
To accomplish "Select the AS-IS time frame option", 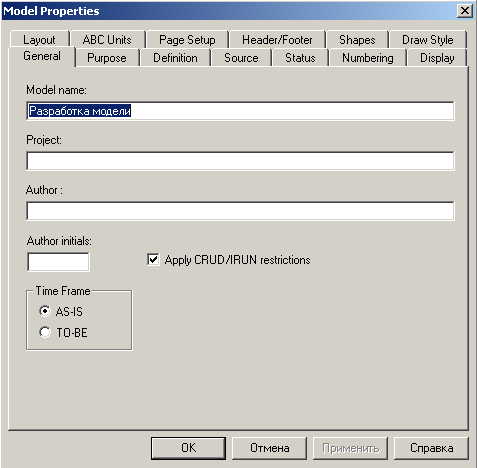I will pos(61,312).
